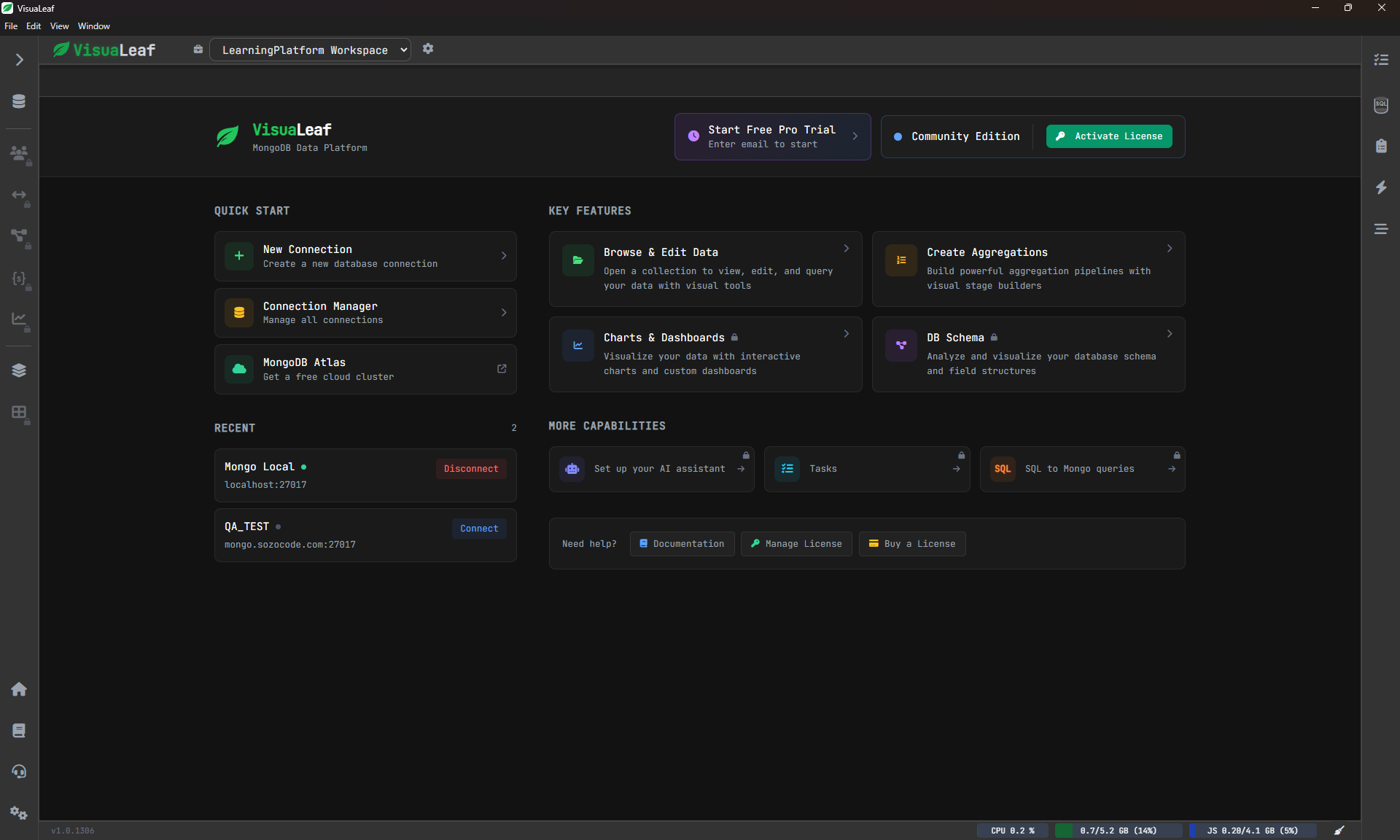Open the SQL icon in right panel
Screen dimensions: 1400x840
pos(1381,105)
